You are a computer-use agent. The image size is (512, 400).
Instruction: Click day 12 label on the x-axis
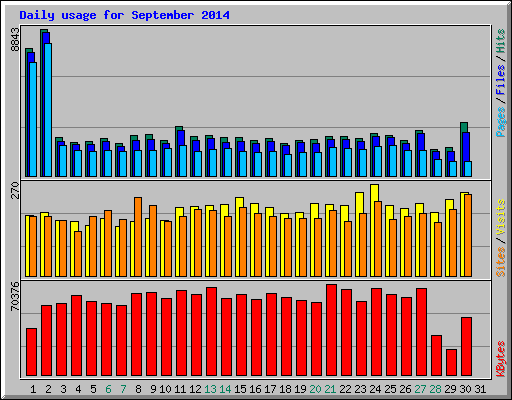click(x=195, y=389)
